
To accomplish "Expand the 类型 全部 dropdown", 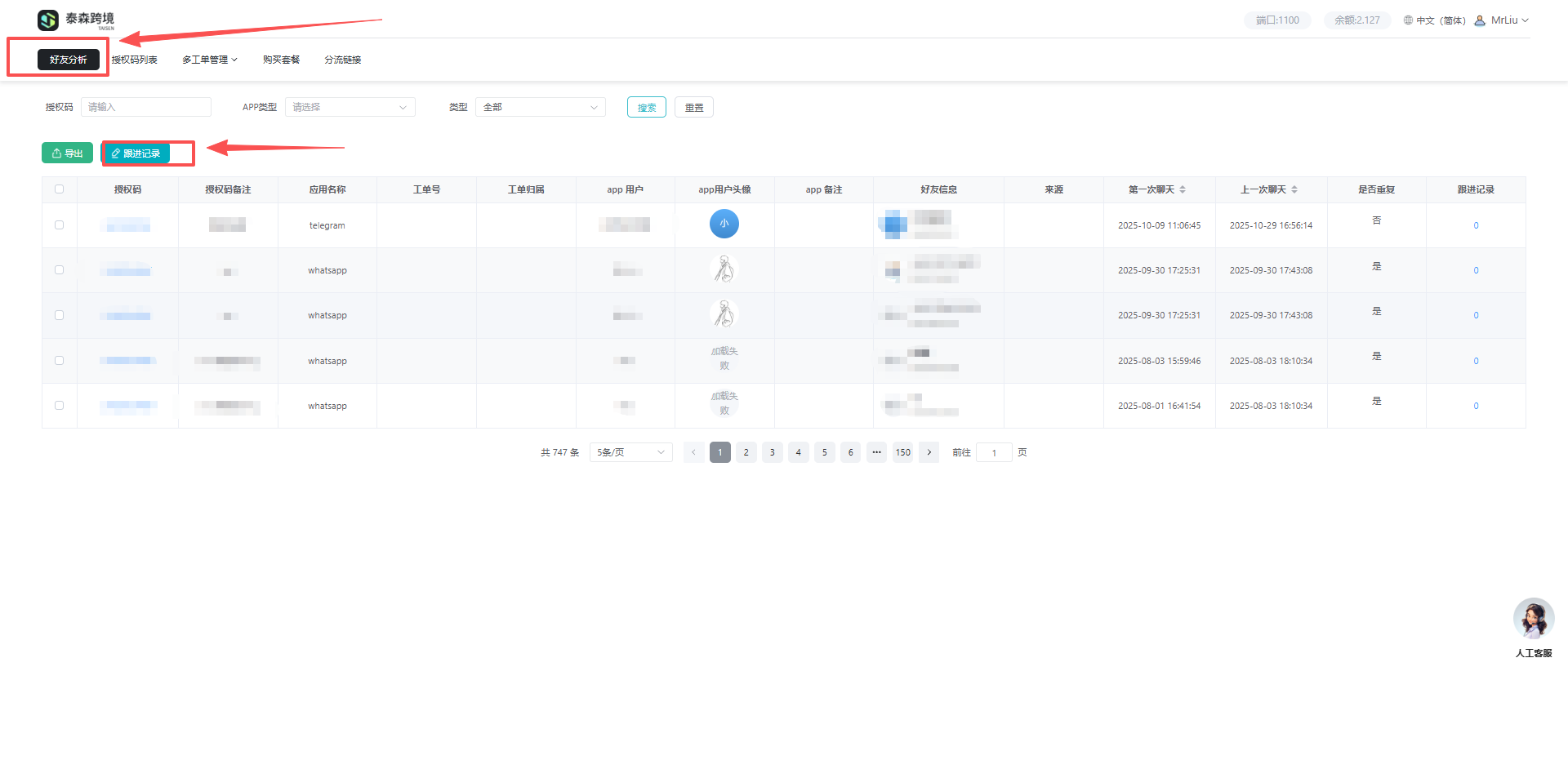I will click(540, 107).
